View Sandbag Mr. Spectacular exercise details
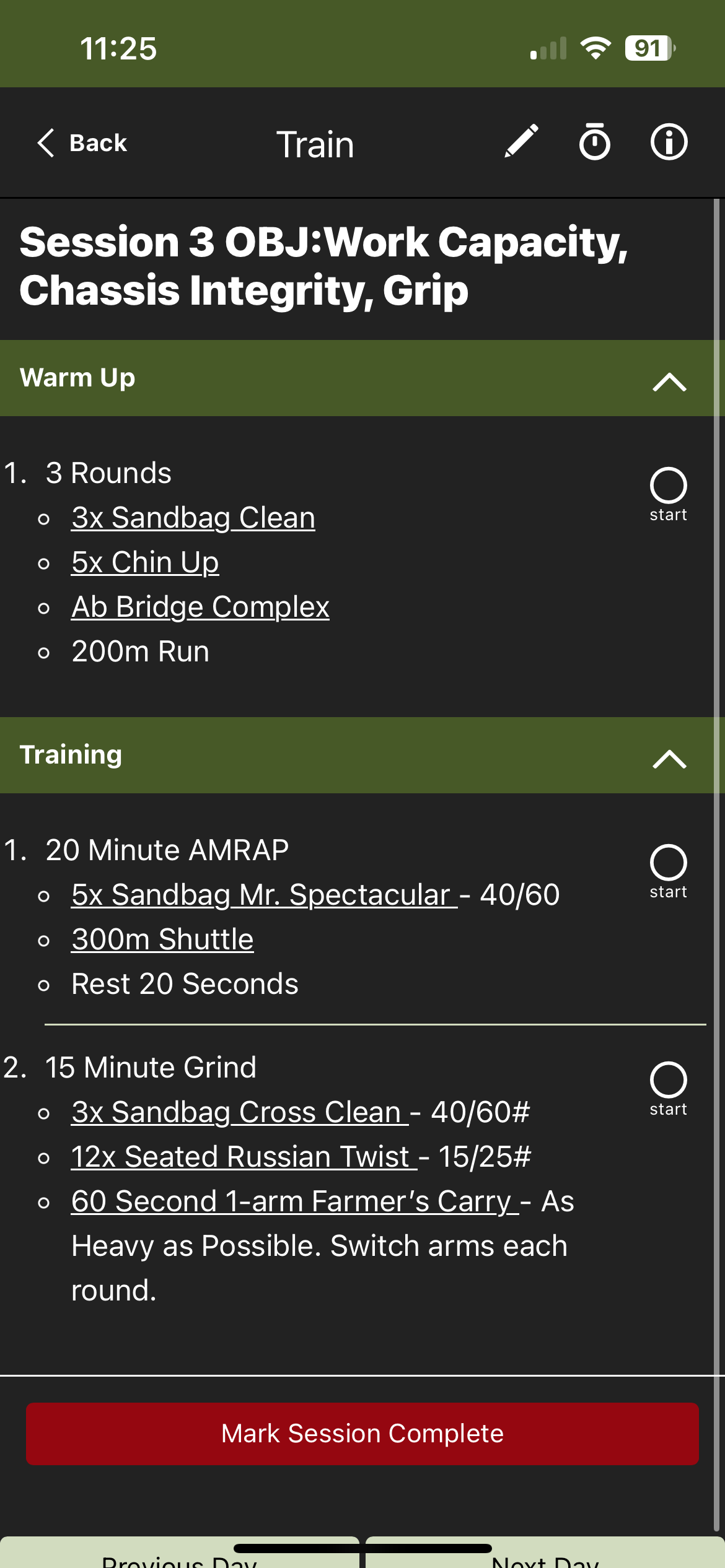 pyautogui.click(x=264, y=895)
